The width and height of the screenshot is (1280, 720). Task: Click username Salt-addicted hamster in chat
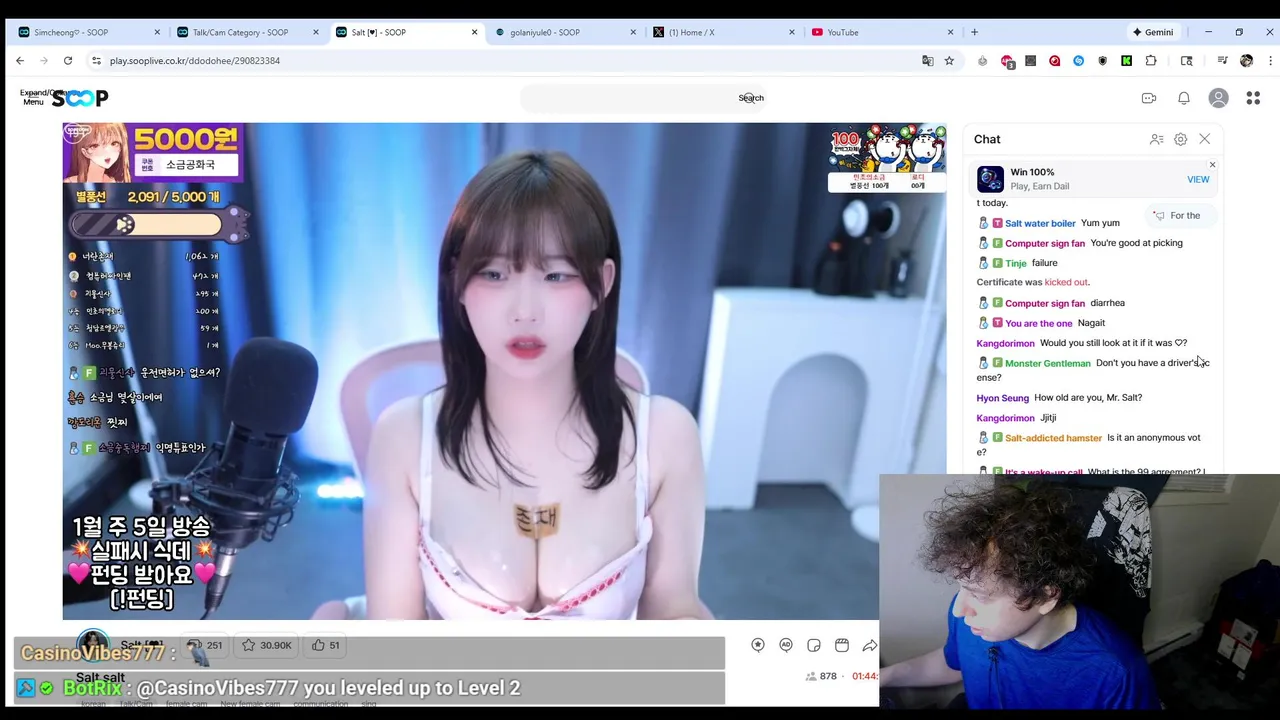(x=1053, y=438)
